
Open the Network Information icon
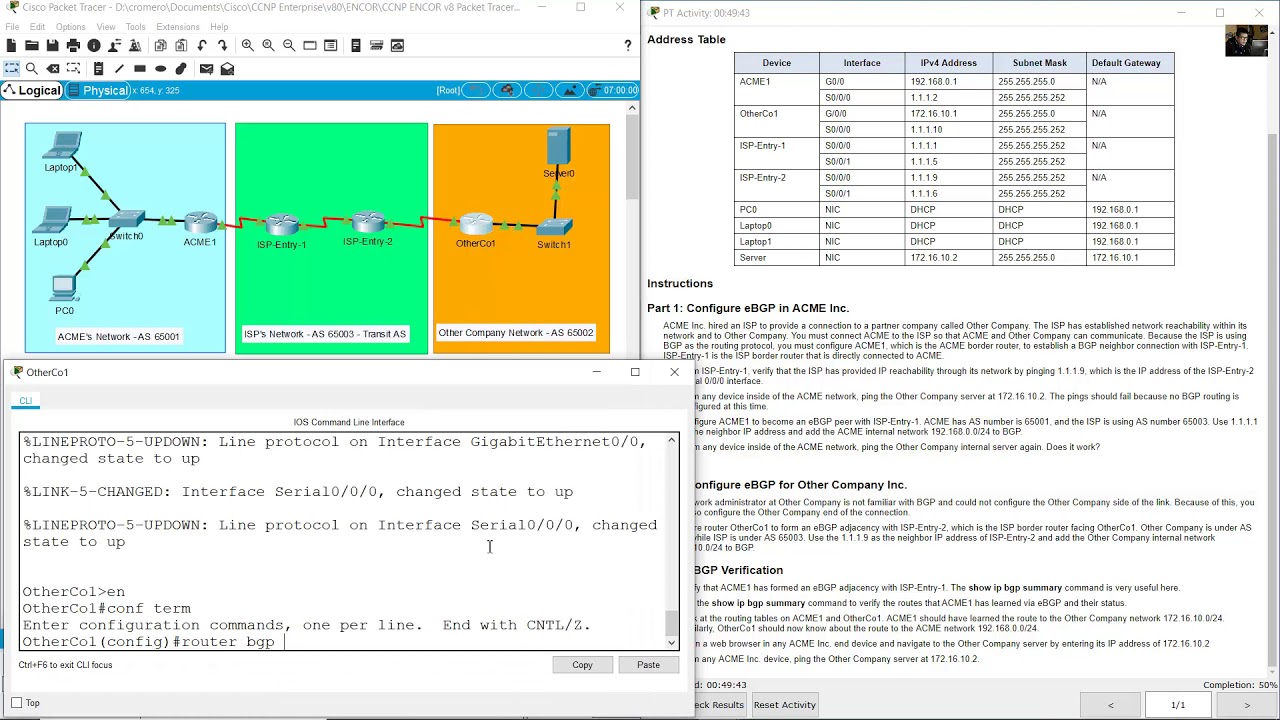click(x=94, y=45)
